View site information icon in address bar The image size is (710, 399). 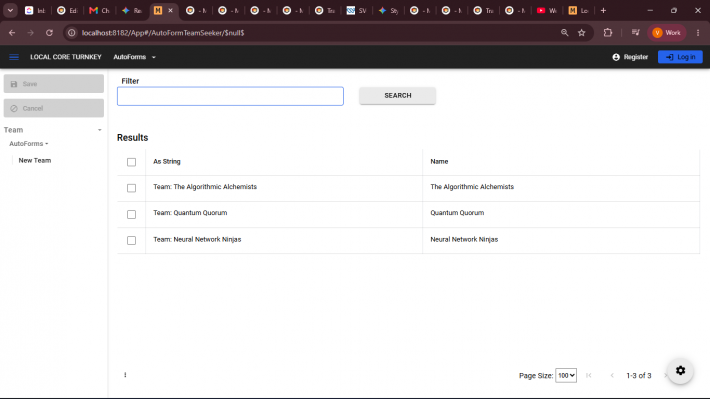point(72,33)
